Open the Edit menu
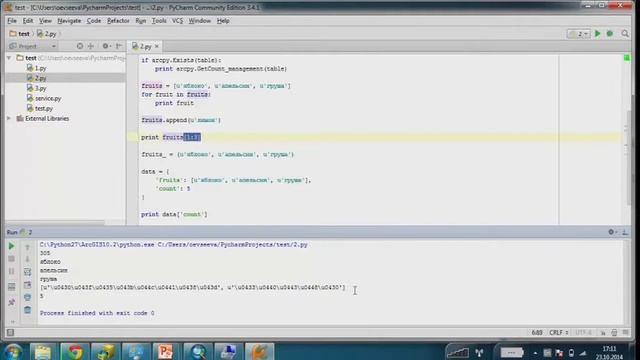Viewport: 640px width, 360px height. click(28, 21)
